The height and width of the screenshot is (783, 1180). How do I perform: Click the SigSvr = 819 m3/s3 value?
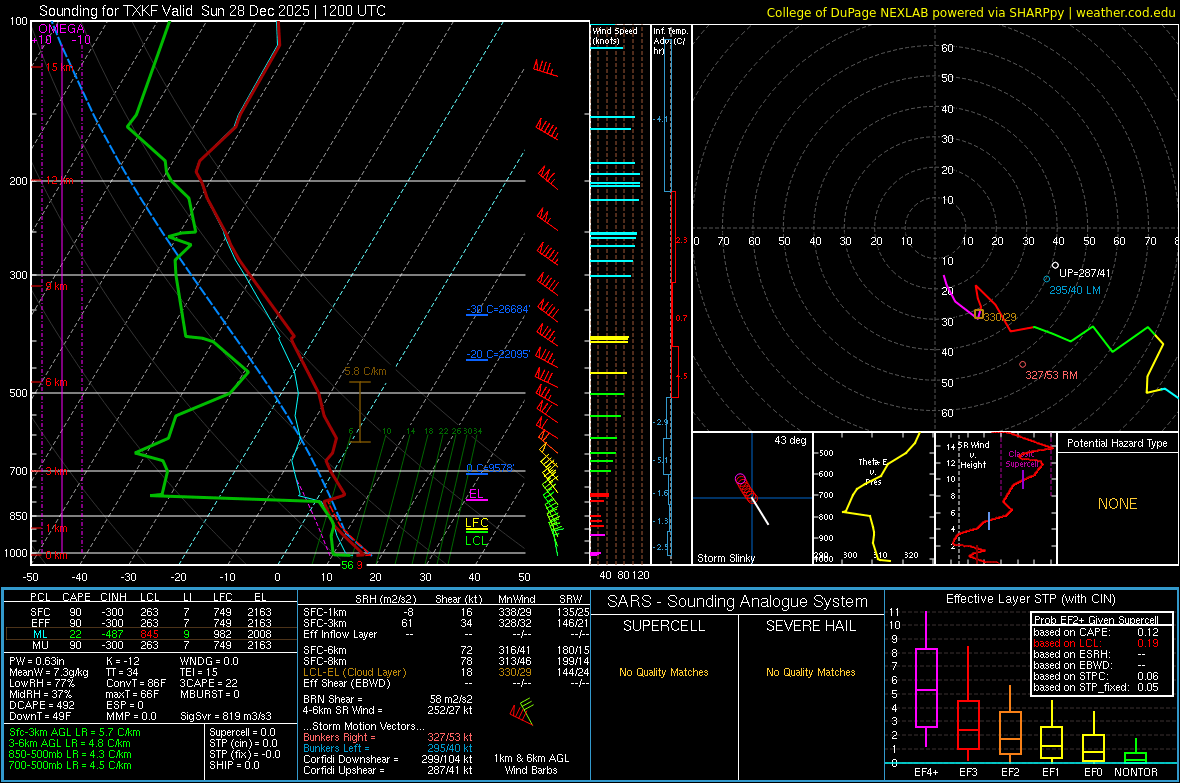226,716
